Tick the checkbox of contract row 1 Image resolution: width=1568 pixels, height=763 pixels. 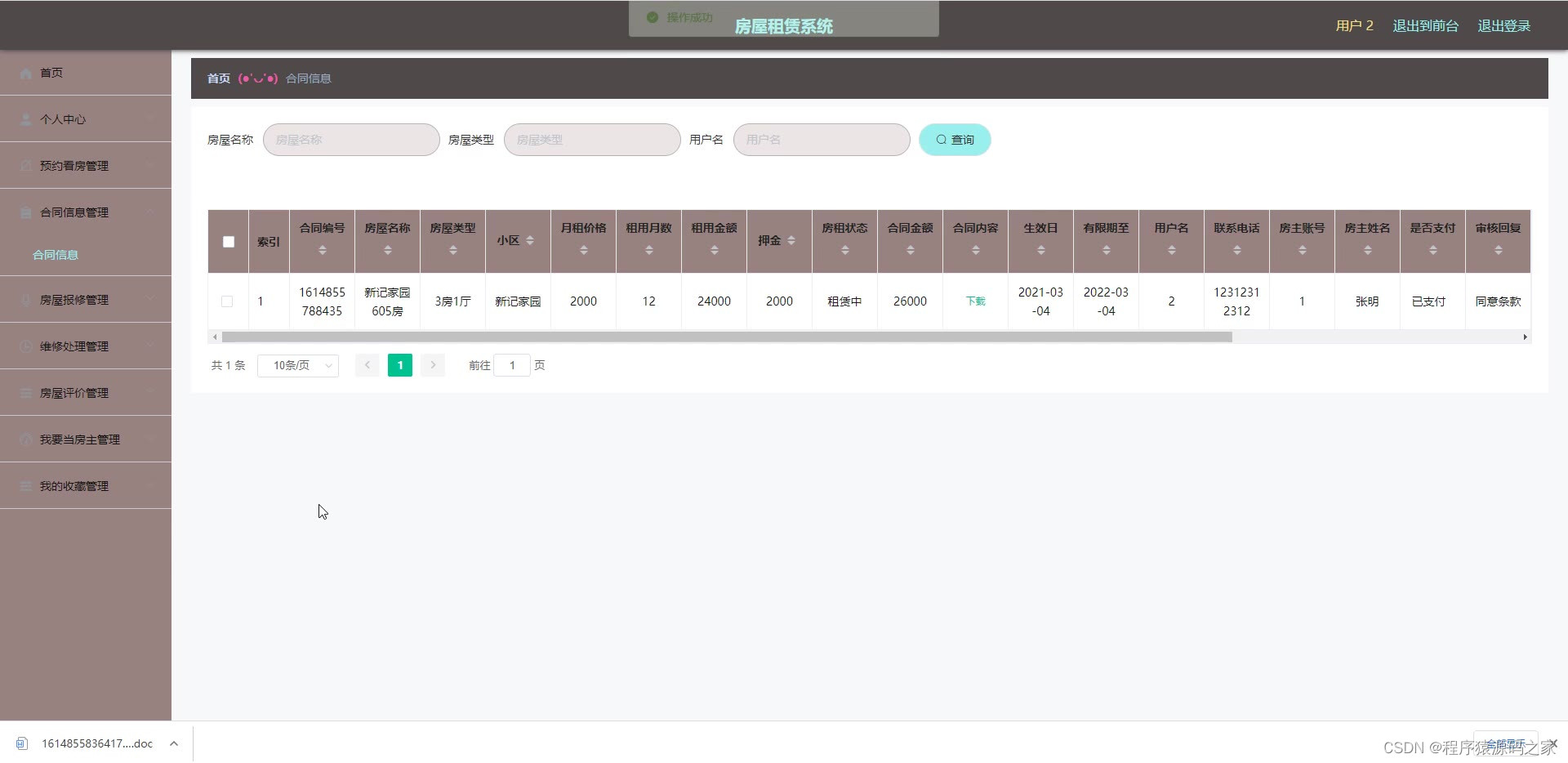pos(227,301)
